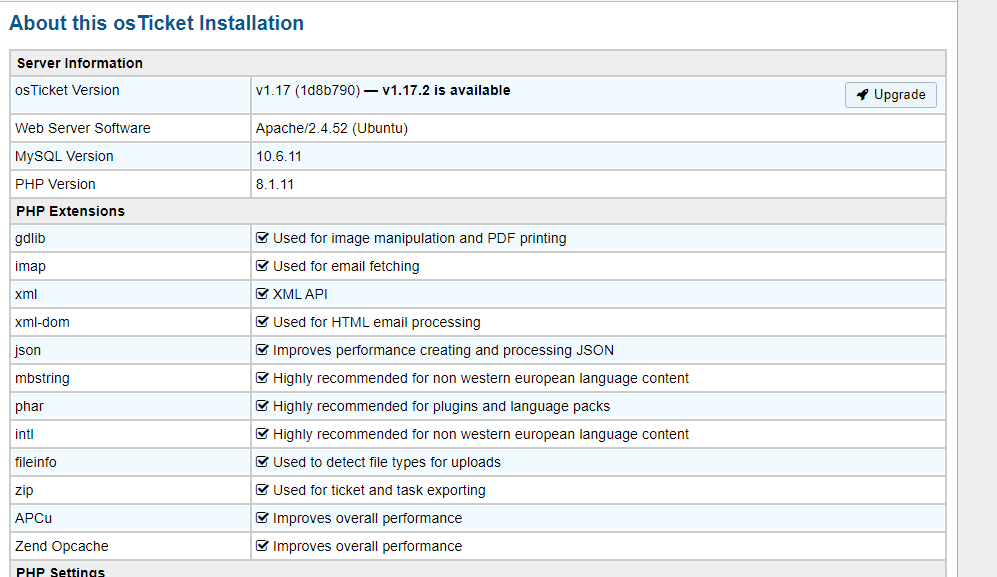Click the xml-dom extension check icon
The height and width of the screenshot is (577, 997).
click(x=263, y=322)
